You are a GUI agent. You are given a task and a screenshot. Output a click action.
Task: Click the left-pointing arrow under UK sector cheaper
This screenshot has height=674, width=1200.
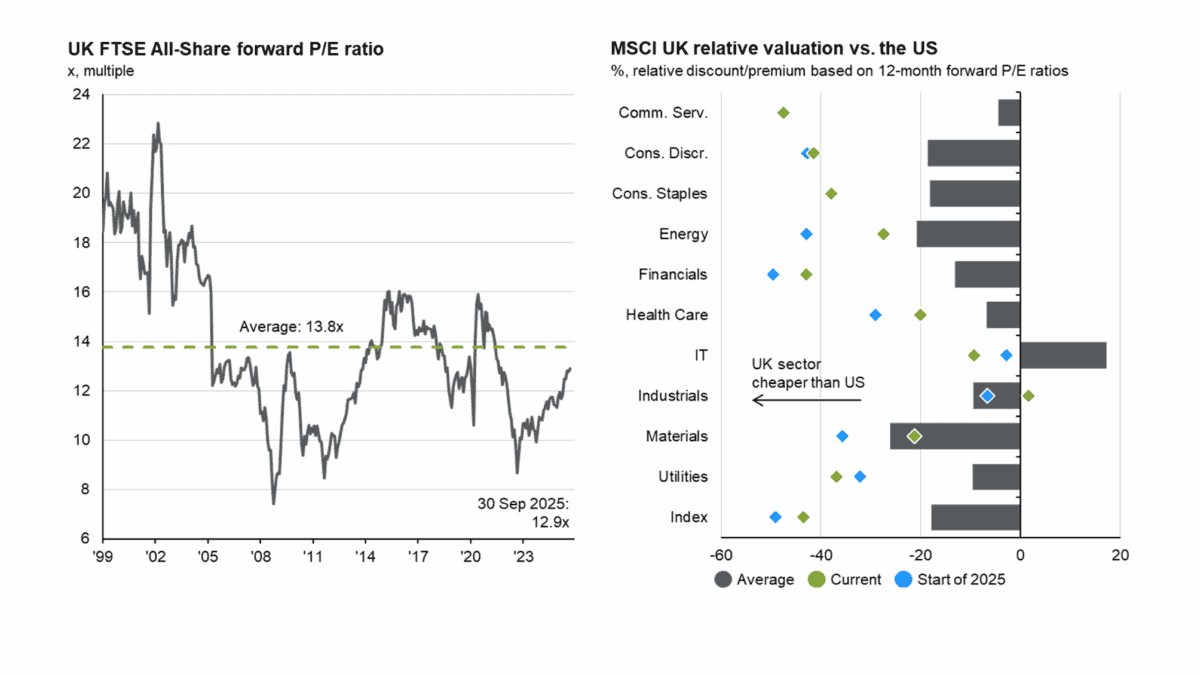(806, 400)
